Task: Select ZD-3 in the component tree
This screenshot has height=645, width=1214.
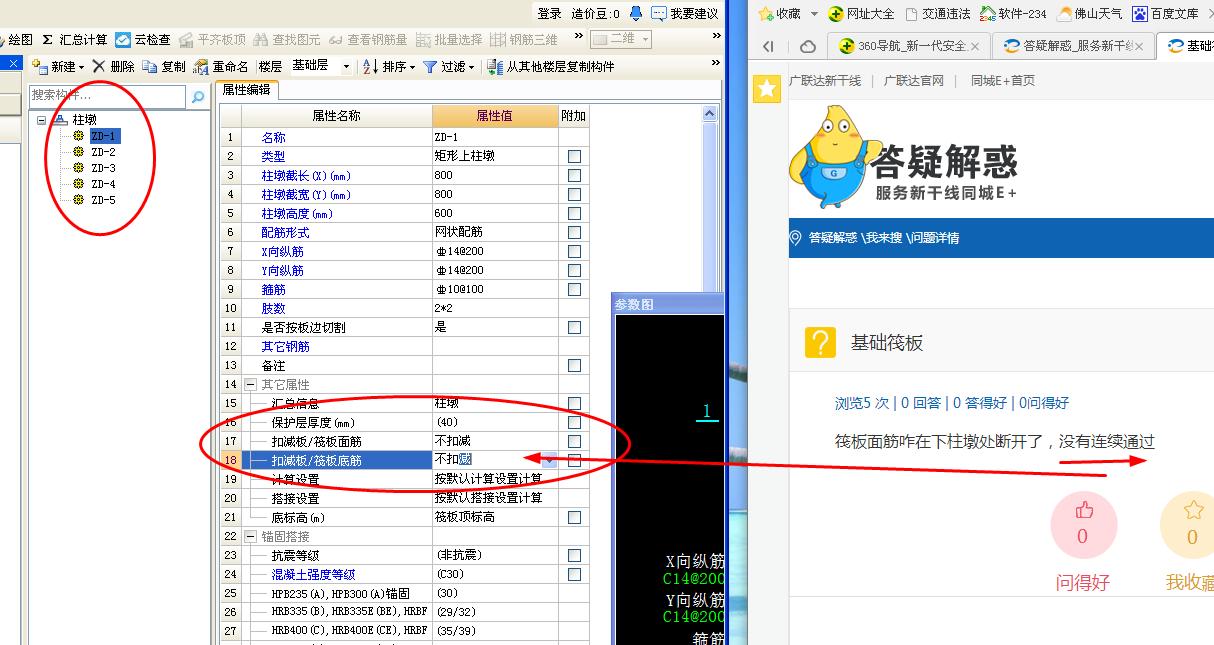Action: tap(103, 168)
